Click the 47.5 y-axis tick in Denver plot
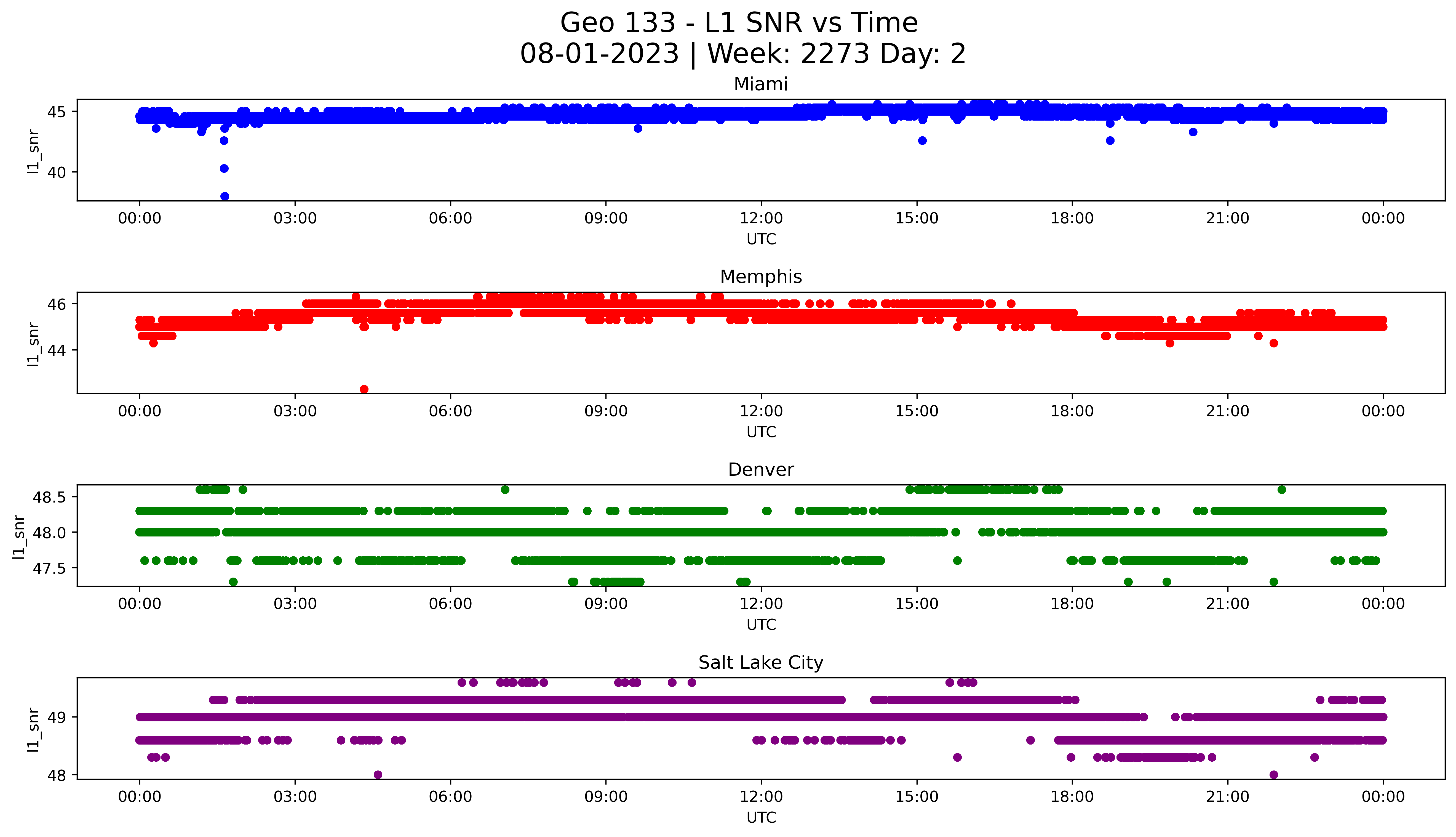 tap(50, 568)
